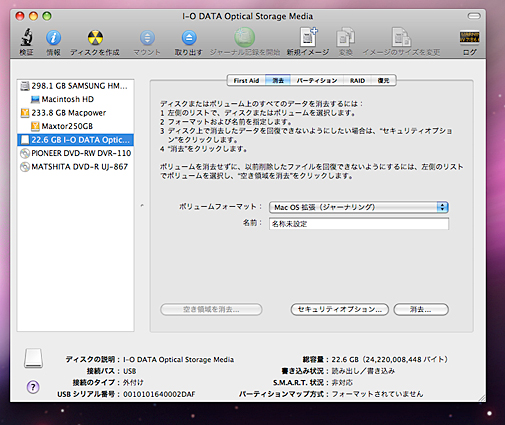The image size is (505, 425).
Task: Open the Volume Format dropdown (Mac OS 拡張)
Action: pos(359,207)
